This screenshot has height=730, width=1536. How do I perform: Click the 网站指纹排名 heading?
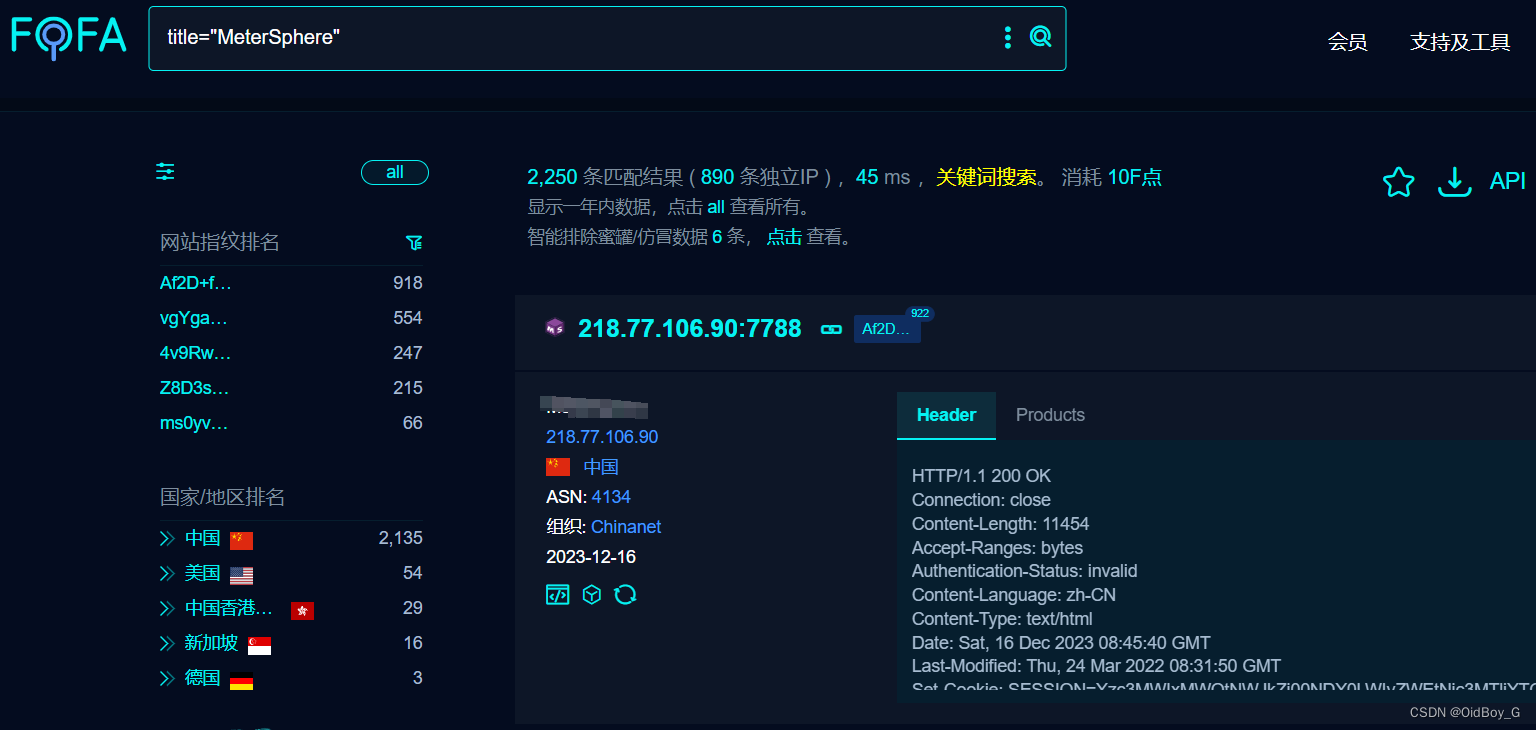click(220, 242)
